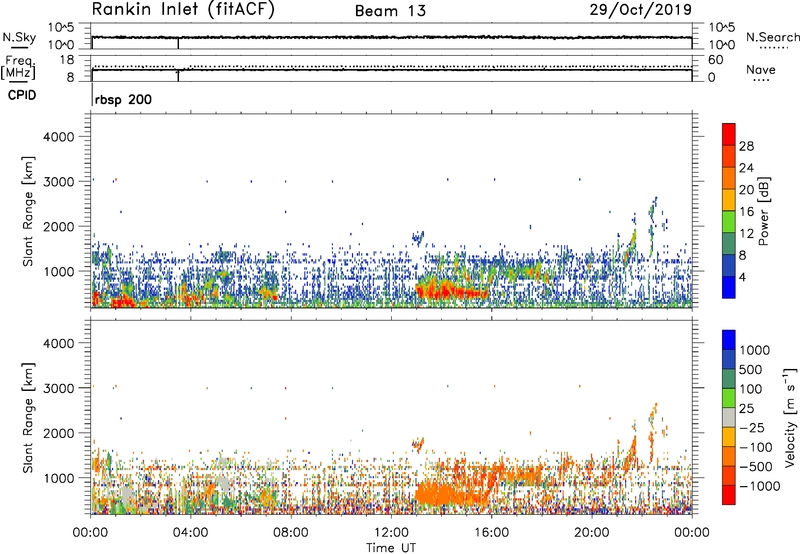Click "Slant Range [km]" label of velocity panel

[x=28, y=418]
